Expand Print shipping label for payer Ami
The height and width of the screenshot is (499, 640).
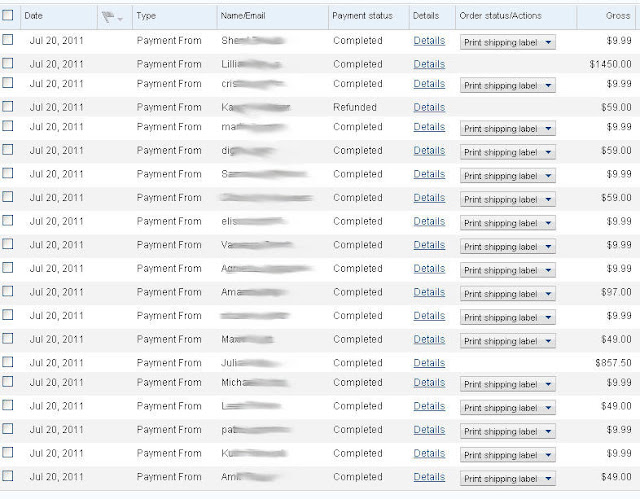(x=508, y=479)
